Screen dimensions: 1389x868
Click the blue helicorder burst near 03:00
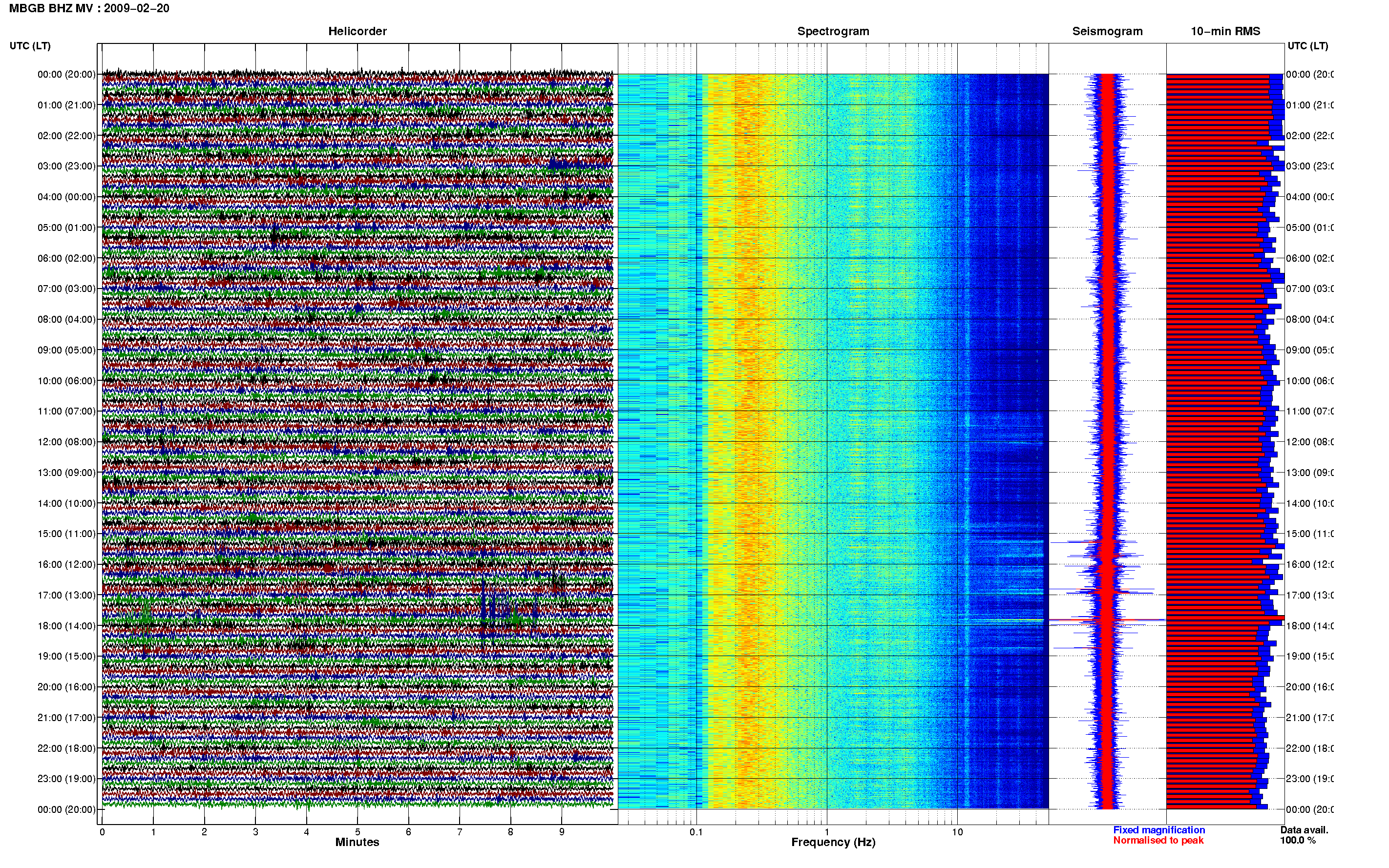[566, 165]
